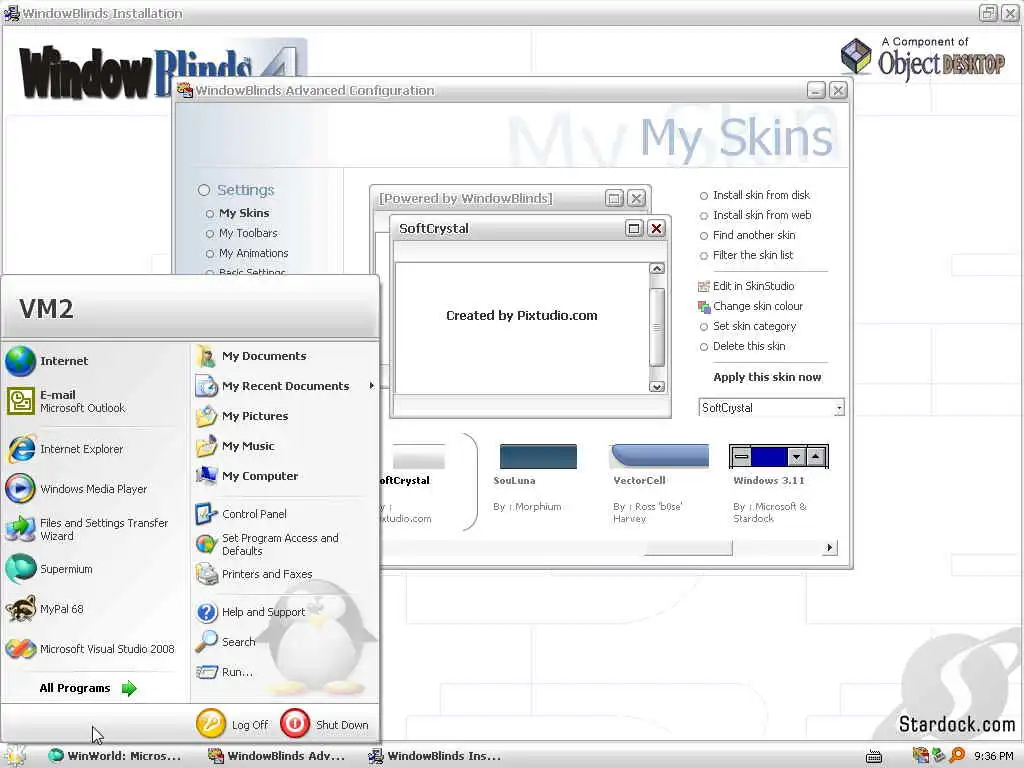Click the preview vertical scrollbar thumb
Viewport: 1024px width, 768px height.
click(657, 327)
